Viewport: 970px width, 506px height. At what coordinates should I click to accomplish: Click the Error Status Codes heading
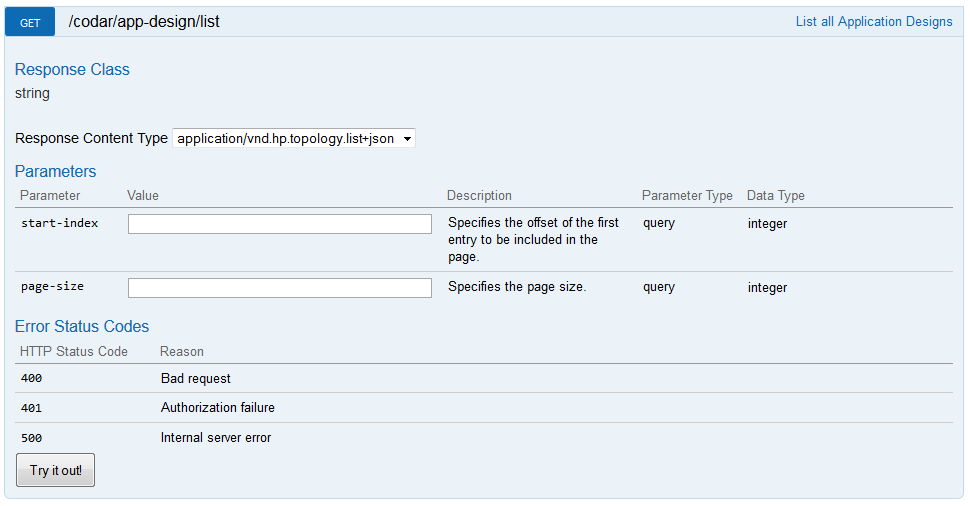click(82, 326)
